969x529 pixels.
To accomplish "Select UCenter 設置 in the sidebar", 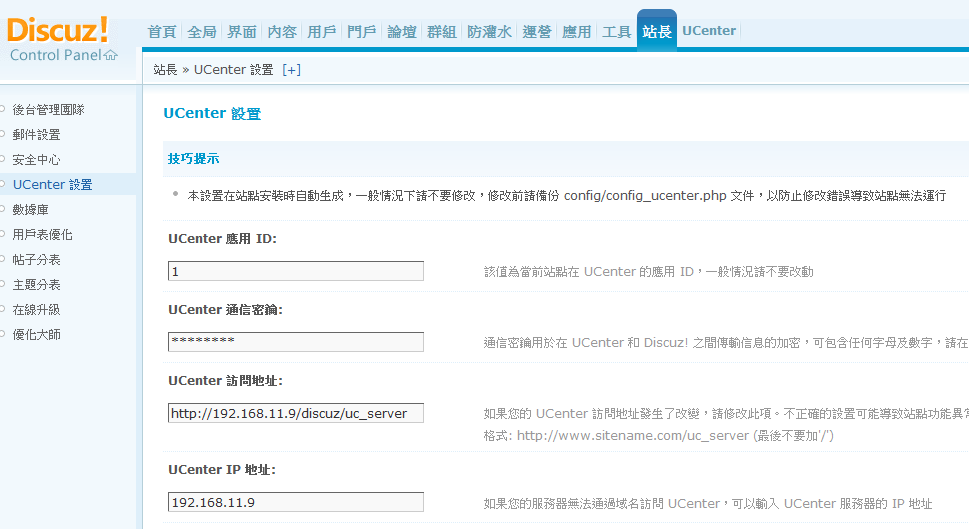I will (x=53, y=184).
